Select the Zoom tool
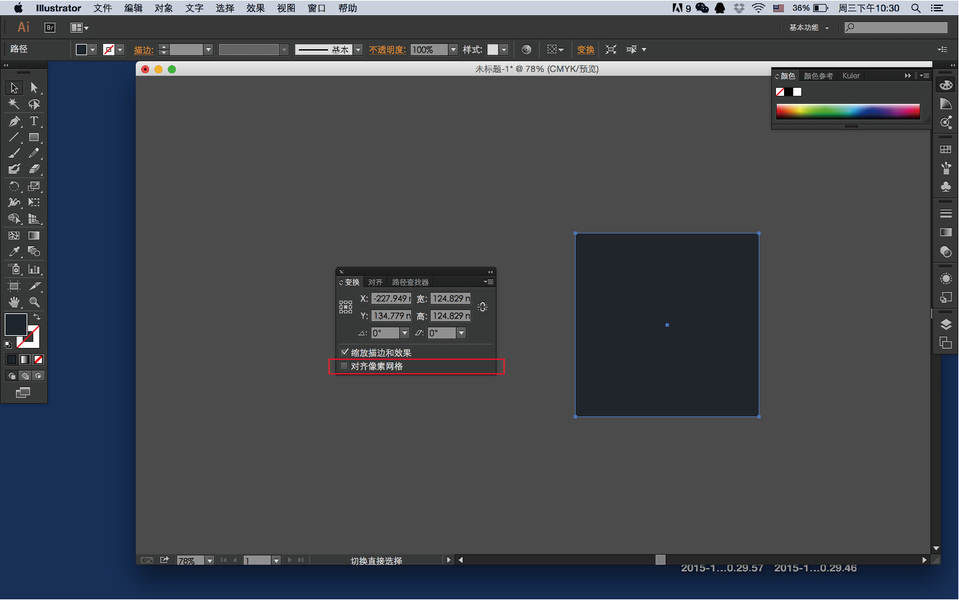 (34, 302)
